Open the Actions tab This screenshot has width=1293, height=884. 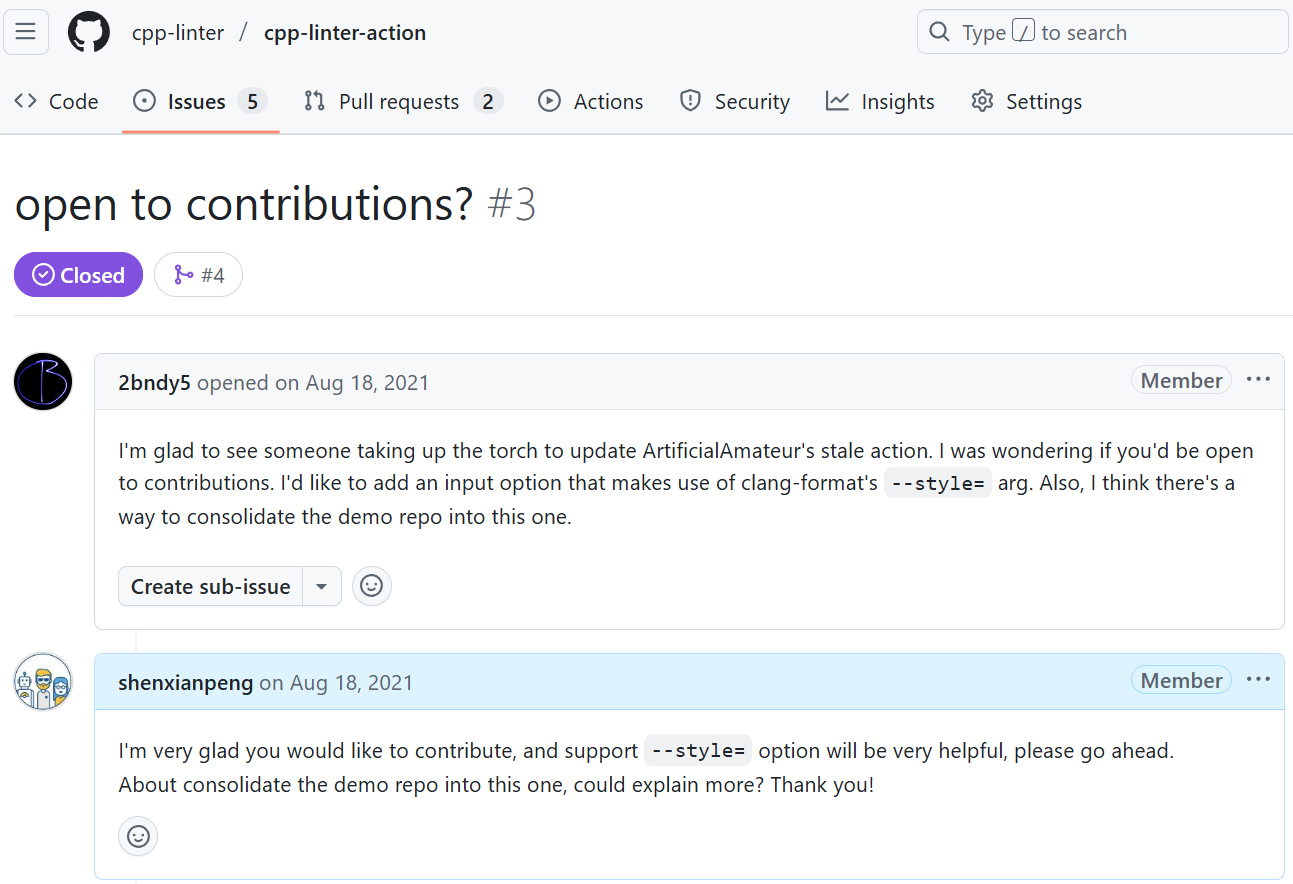[591, 102]
